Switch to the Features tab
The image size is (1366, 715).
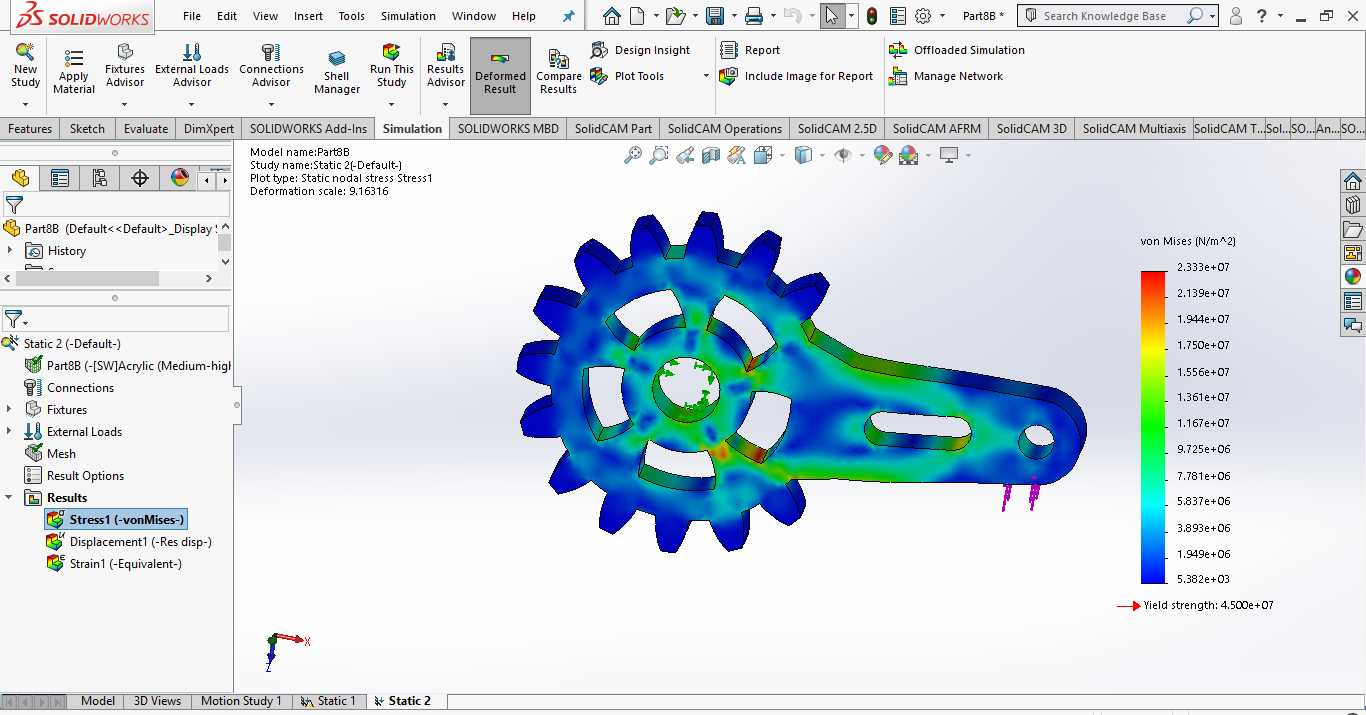[x=30, y=128]
